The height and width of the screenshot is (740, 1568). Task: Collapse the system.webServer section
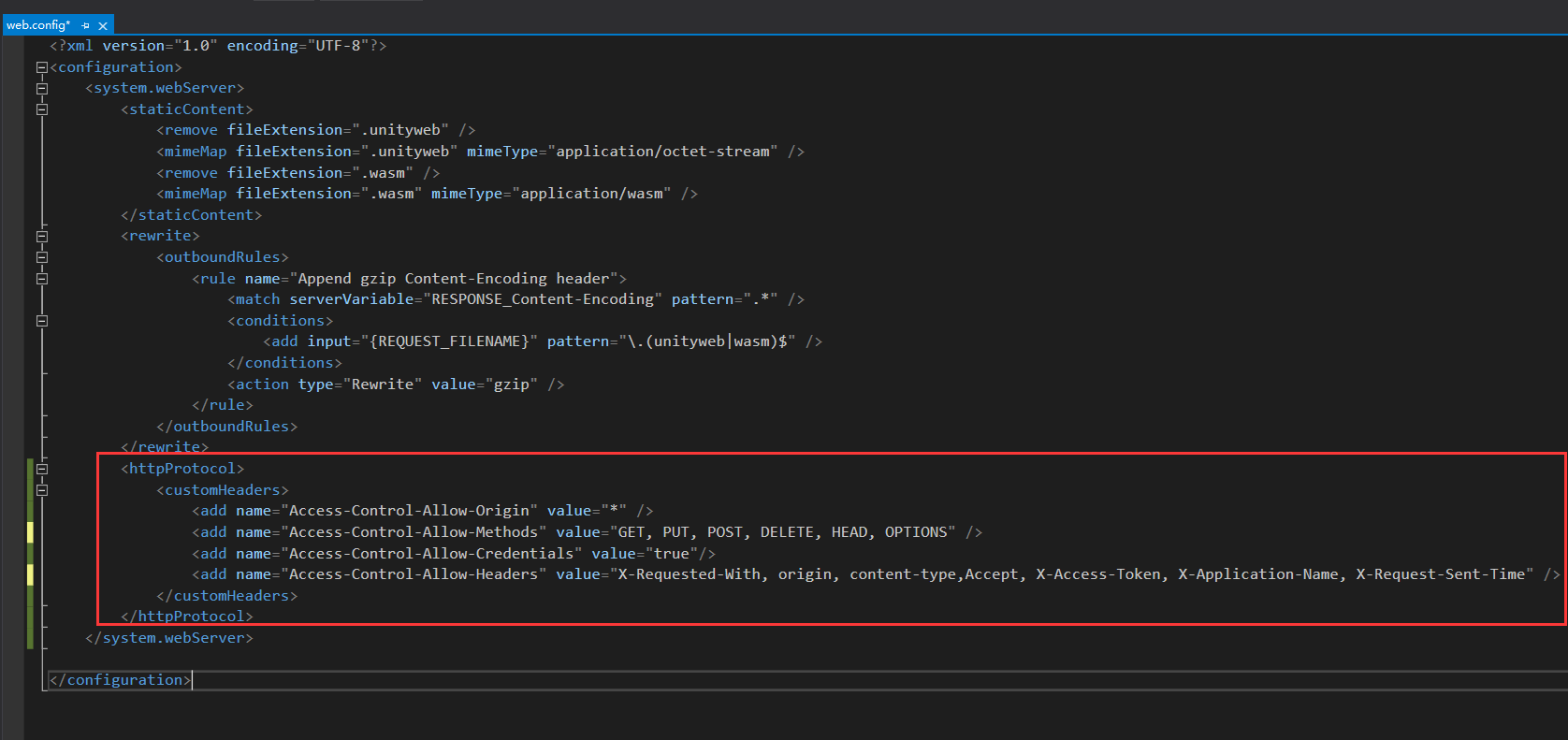tap(41, 88)
